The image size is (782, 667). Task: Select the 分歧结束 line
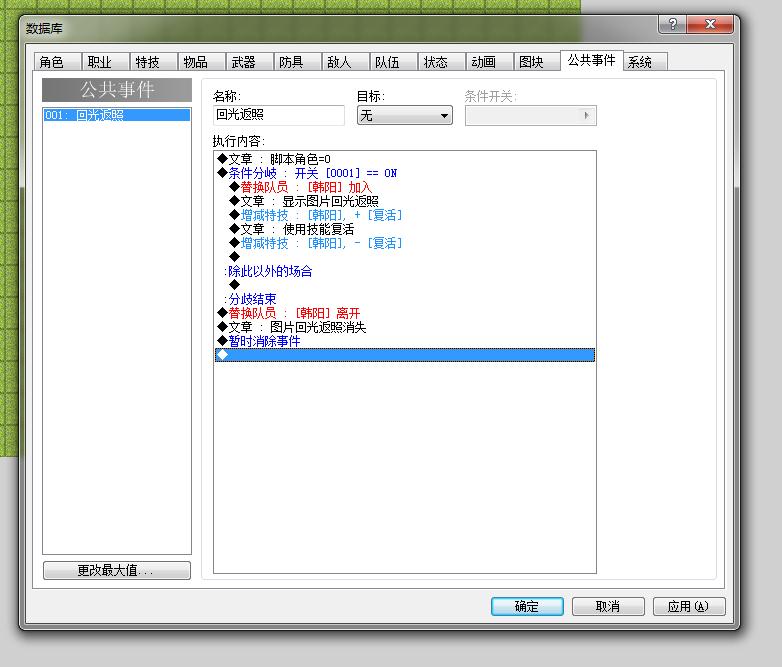404,299
